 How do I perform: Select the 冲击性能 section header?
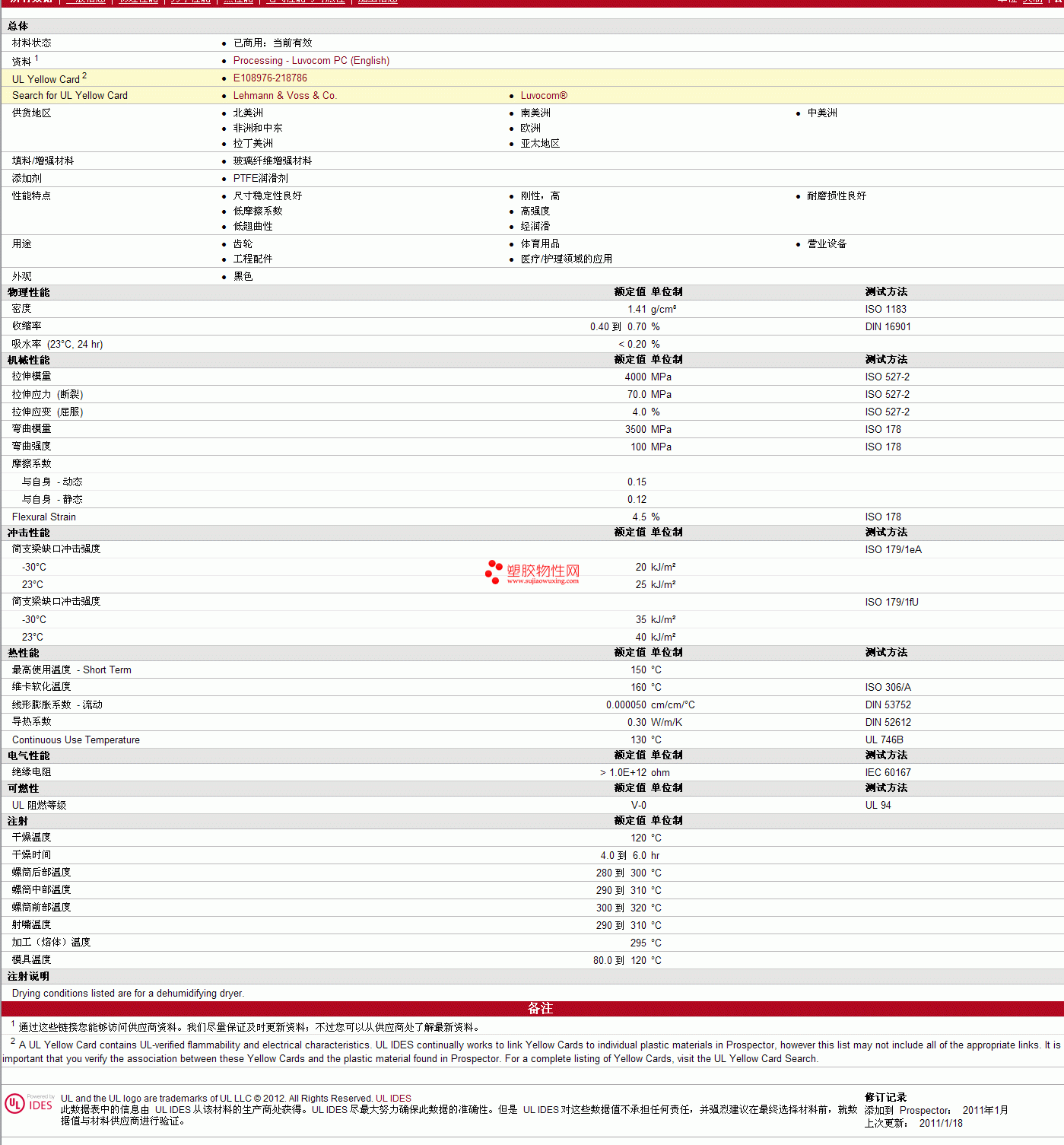(29, 533)
